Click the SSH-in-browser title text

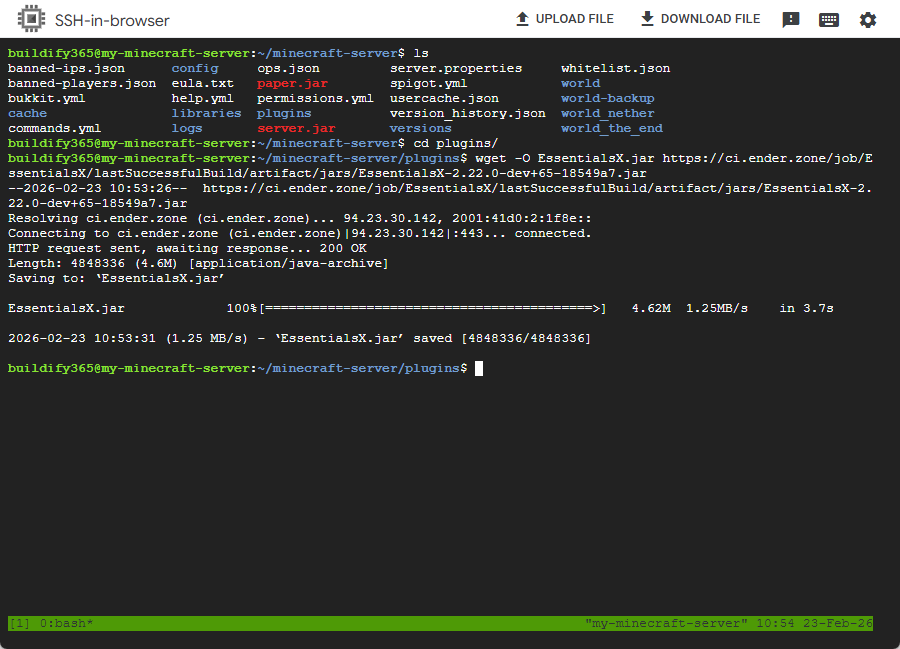point(112,21)
